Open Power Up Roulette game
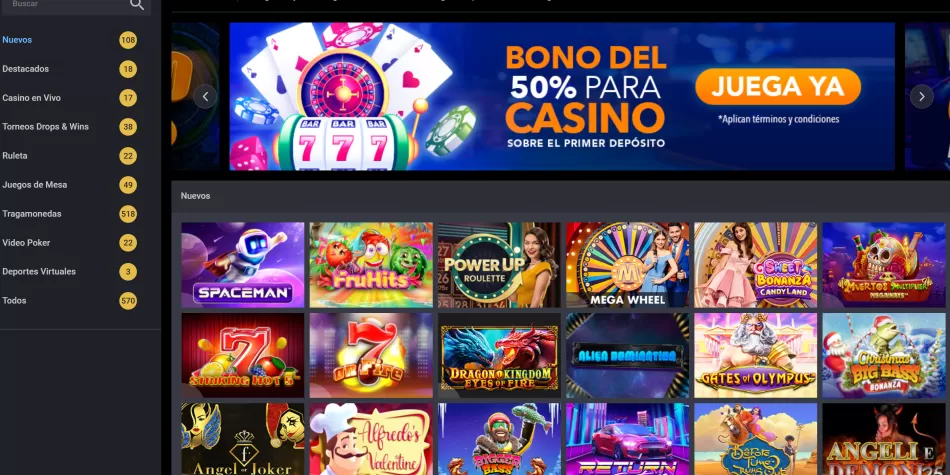 (499, 265)
